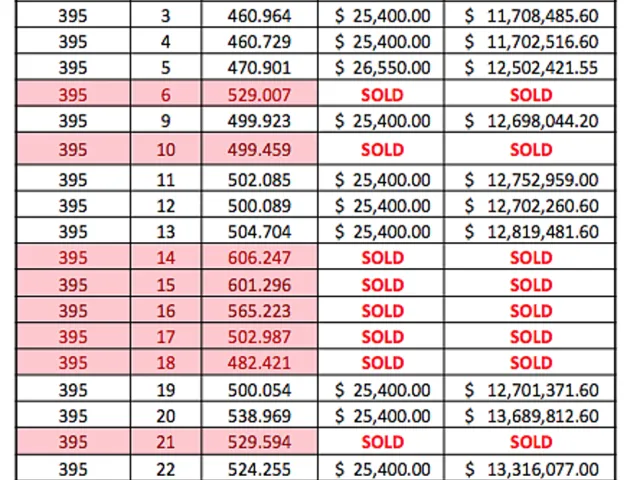640x480 pixels.
Task: Select the lot number 18 cell
Action: click(x=165, y=362)
